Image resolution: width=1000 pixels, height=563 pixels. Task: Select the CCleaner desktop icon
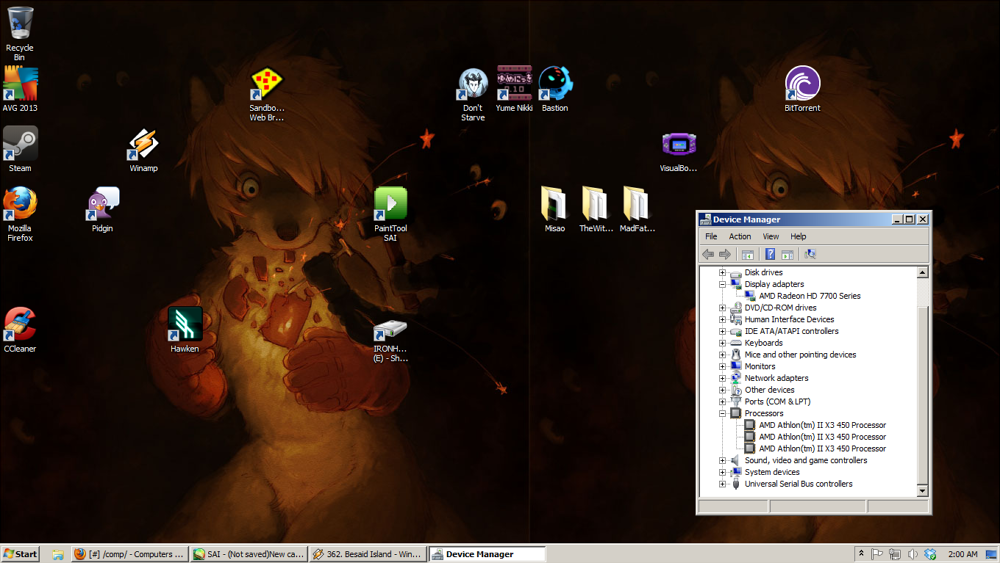[20, 330]
